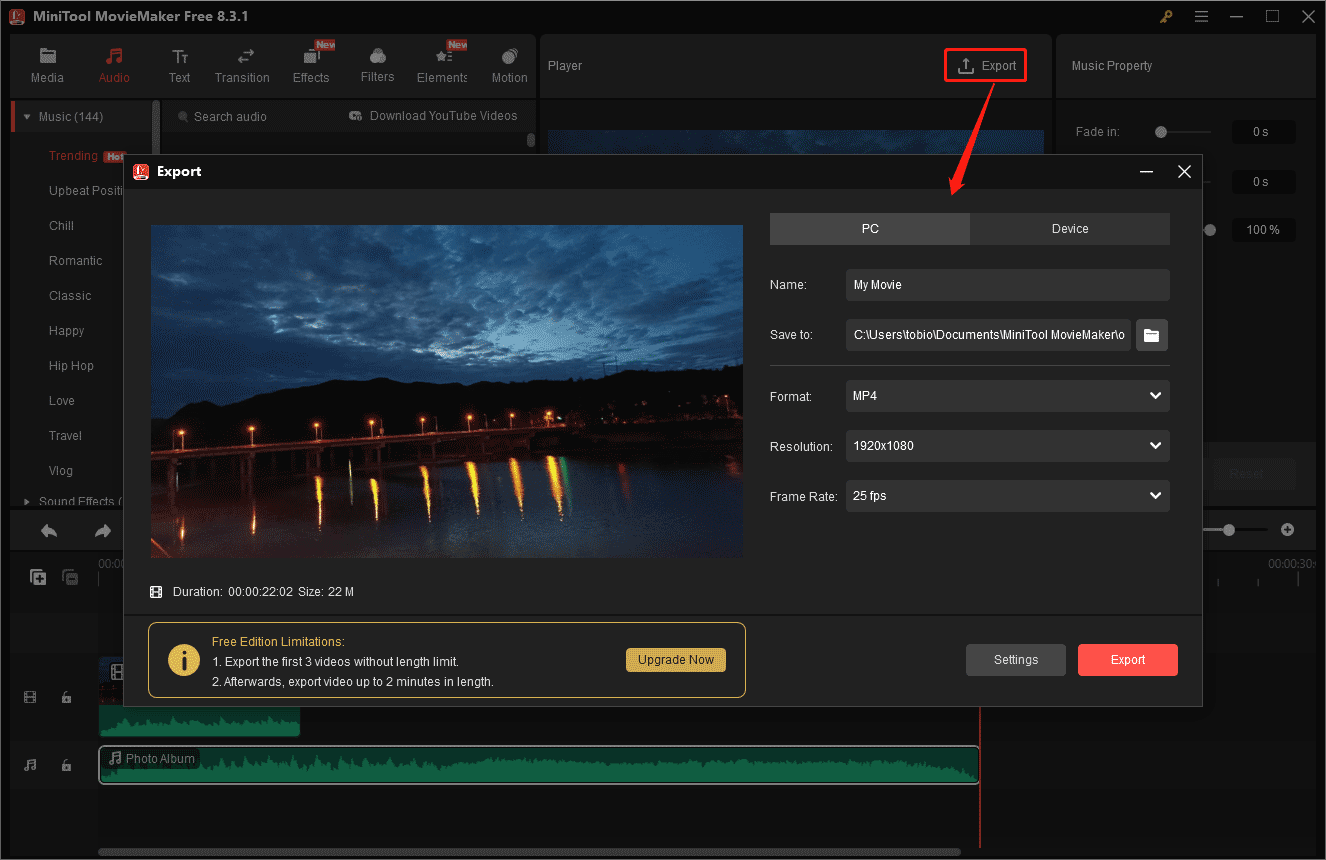Screen dimensions: 1326x860
Task: Expand the Frame Rate dropdown showing 25 fps
Action: click(x=1007, y=496)
